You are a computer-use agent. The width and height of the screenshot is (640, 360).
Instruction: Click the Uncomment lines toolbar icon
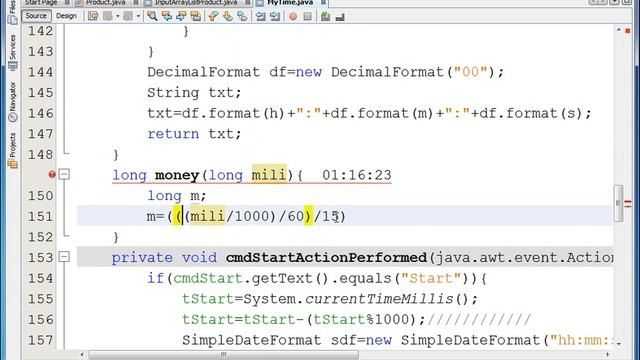pos(340,16)
